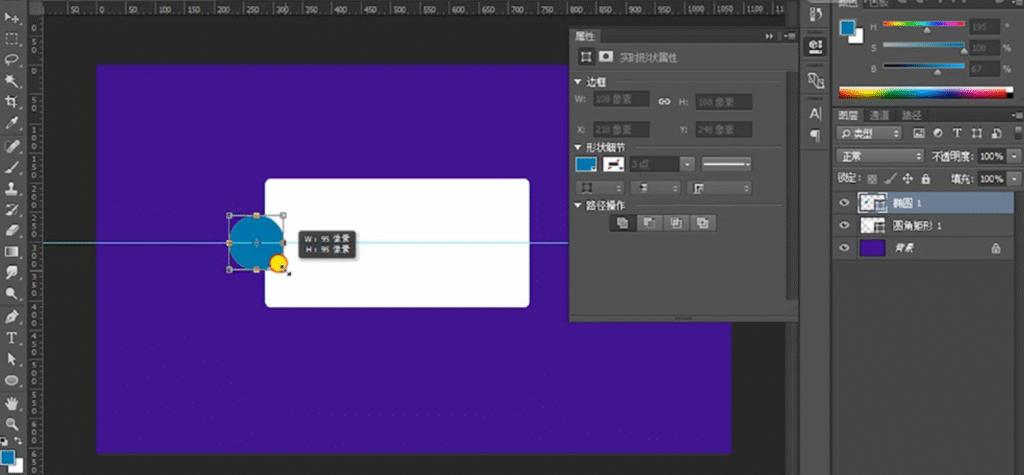Screen dimensions: 1024x475
Task: Select the Hand tool
Action: 12,402
